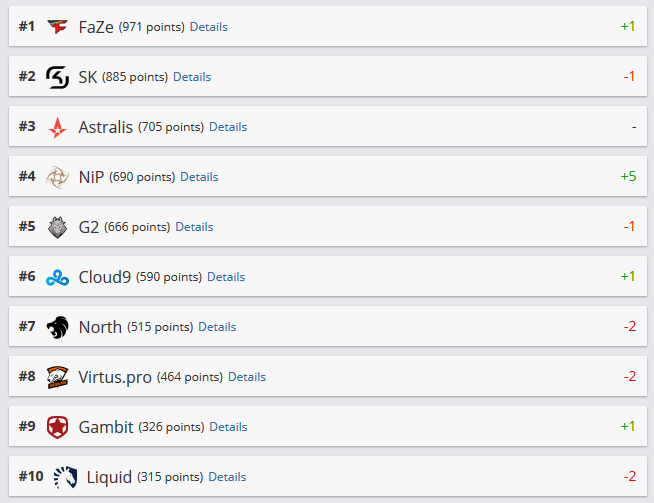Screen dimensions: 654x503
Task: View Cloud9 points Details link
Action: pyautogui.click(x=226, y=277)
